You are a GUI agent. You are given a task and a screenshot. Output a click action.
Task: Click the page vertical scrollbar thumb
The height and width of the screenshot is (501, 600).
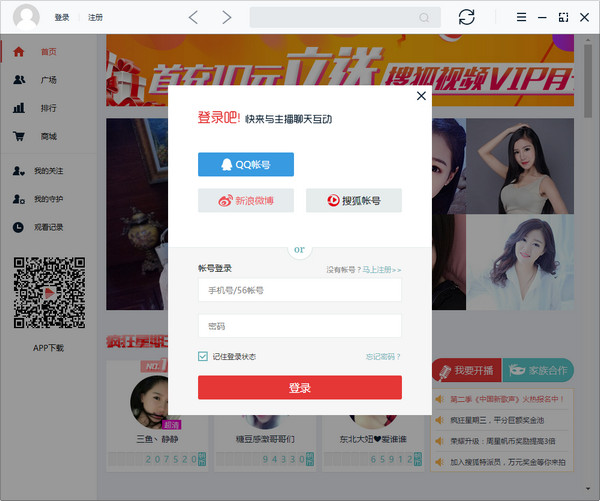[588, 80]
